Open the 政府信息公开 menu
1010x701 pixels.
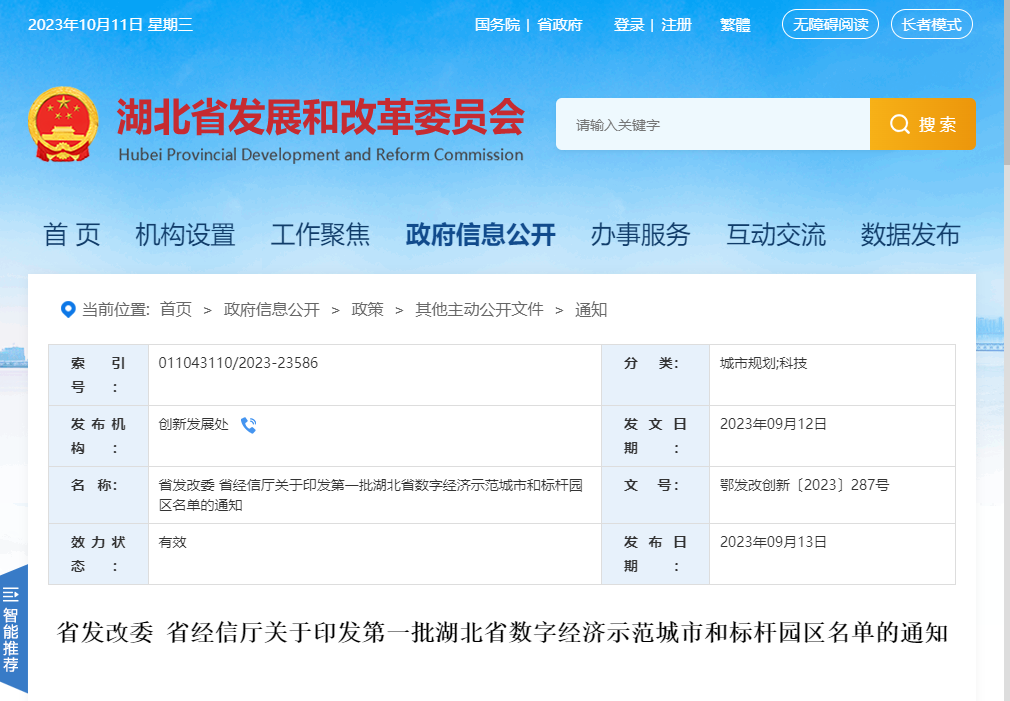481,235
